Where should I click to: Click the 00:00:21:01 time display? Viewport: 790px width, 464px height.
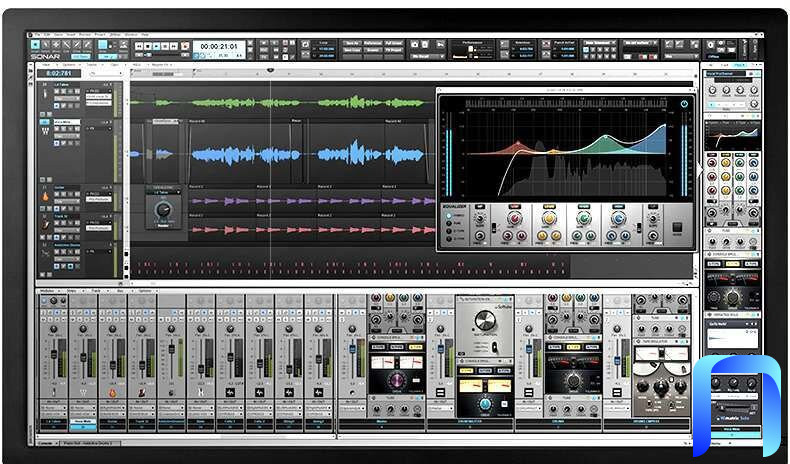(x=219, y=46)
